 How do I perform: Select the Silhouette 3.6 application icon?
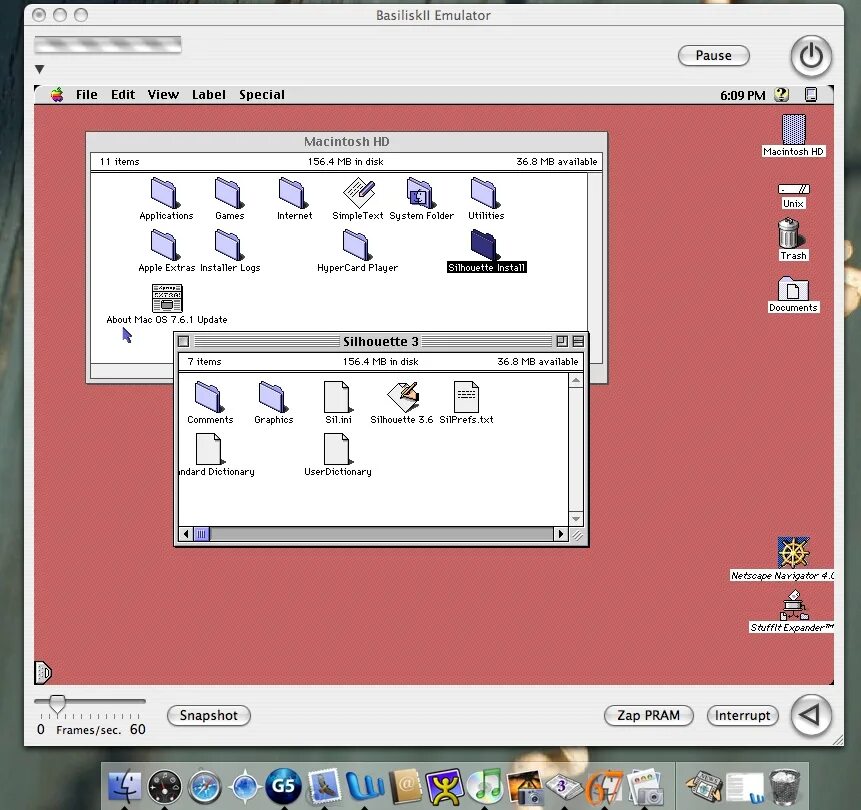[x=402, y=396]
